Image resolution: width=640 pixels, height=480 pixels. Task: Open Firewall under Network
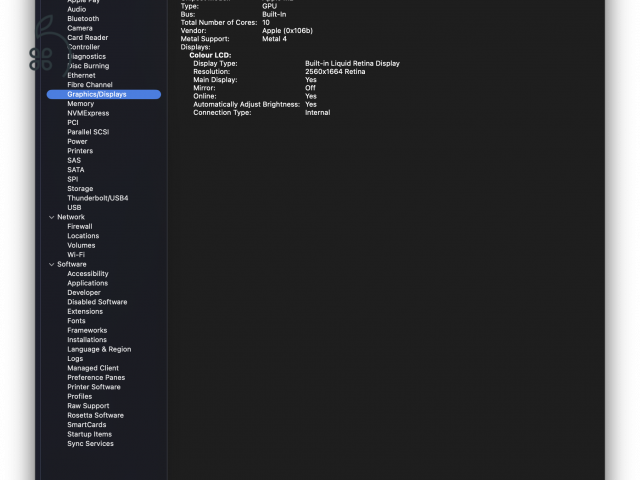[x=80, y=227]
